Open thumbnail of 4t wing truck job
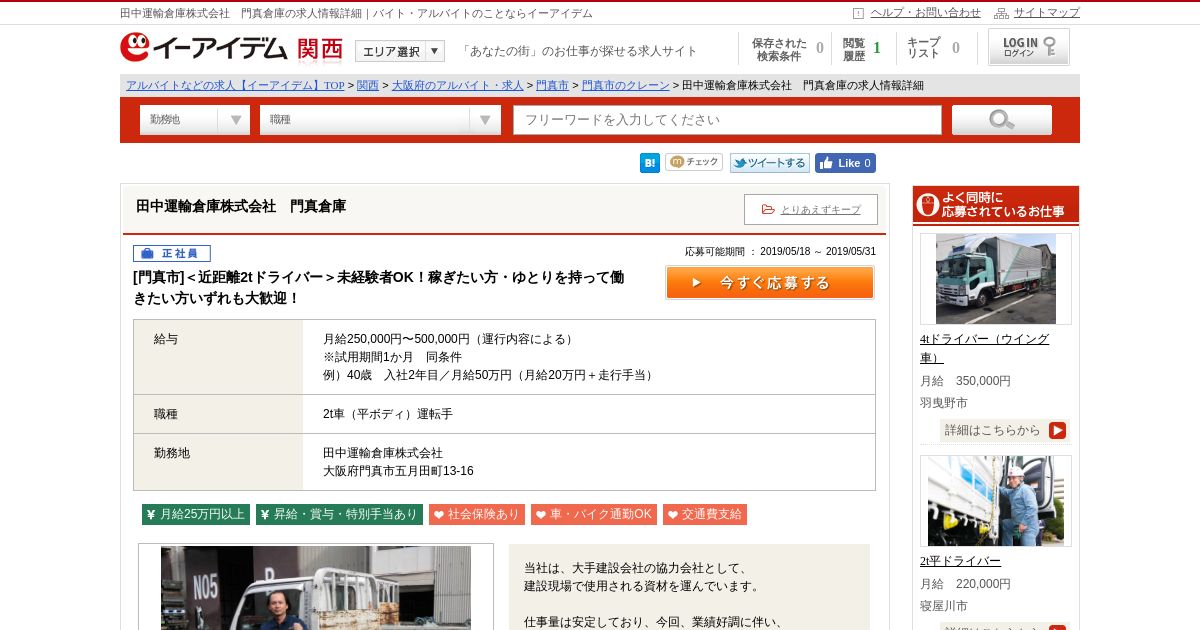The image size is (1200, 630). 996,279
